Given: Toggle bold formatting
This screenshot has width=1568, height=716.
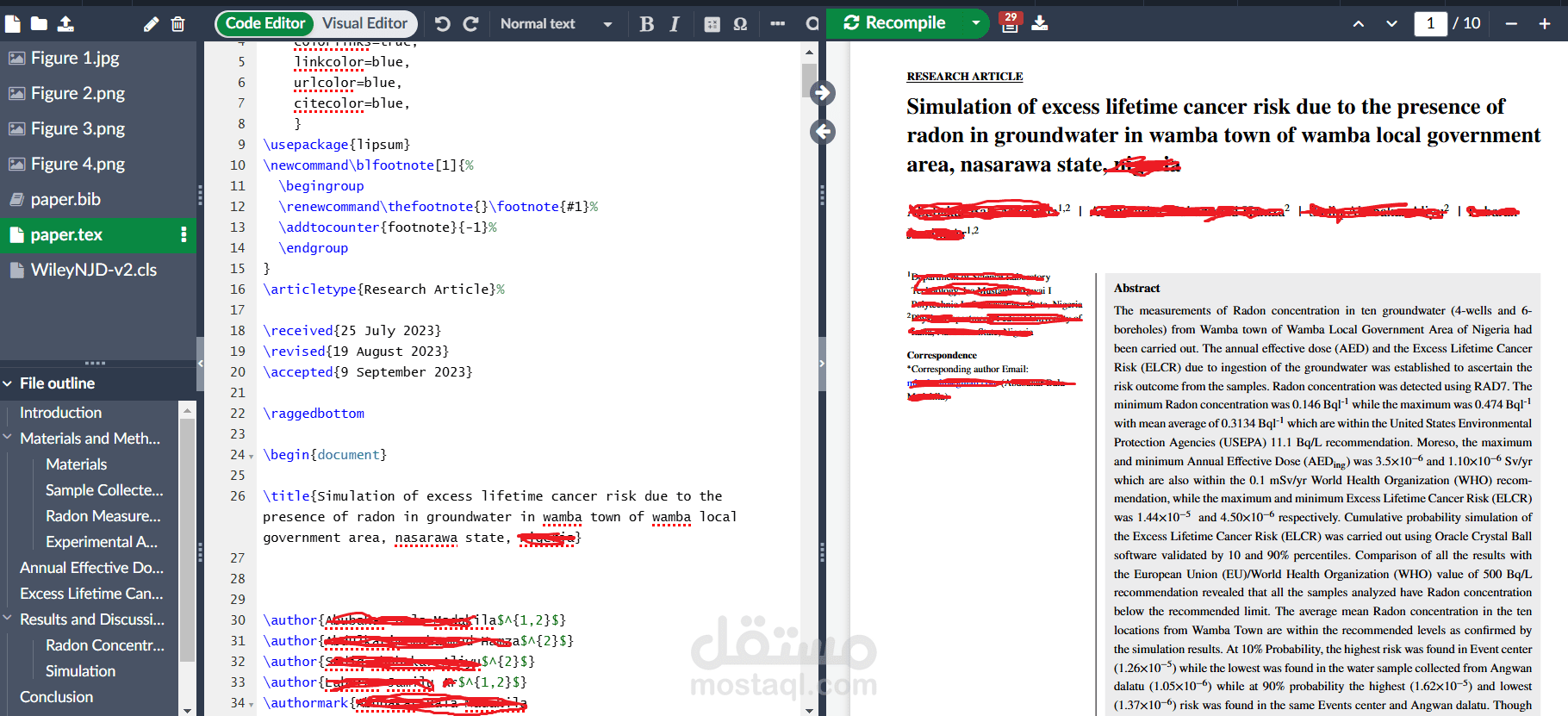Looking at the screenshot, I should point(647,24).
